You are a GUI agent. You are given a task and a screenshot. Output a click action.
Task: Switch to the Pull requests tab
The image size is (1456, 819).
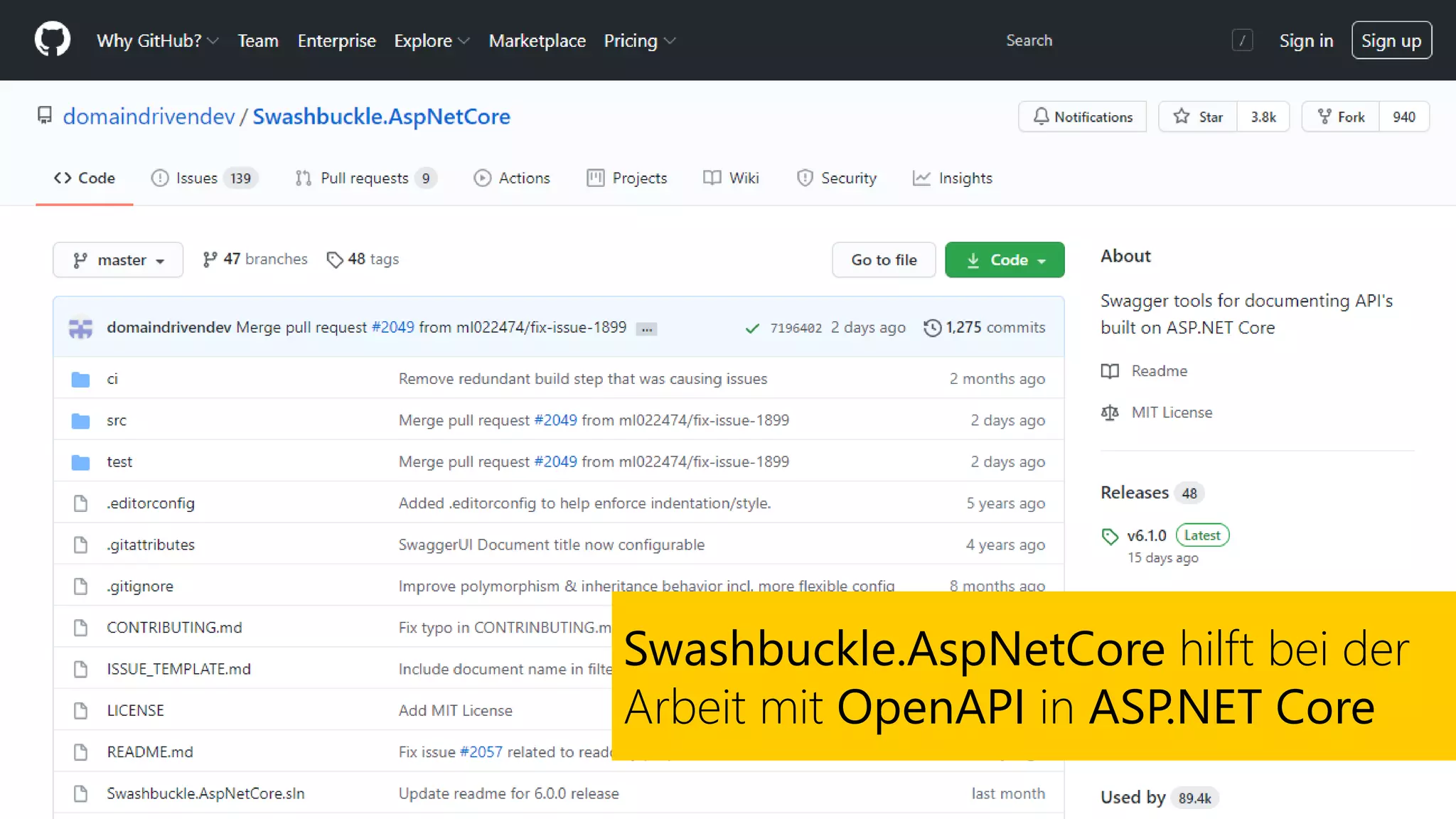pyautogui.click(x=366, y=178)
